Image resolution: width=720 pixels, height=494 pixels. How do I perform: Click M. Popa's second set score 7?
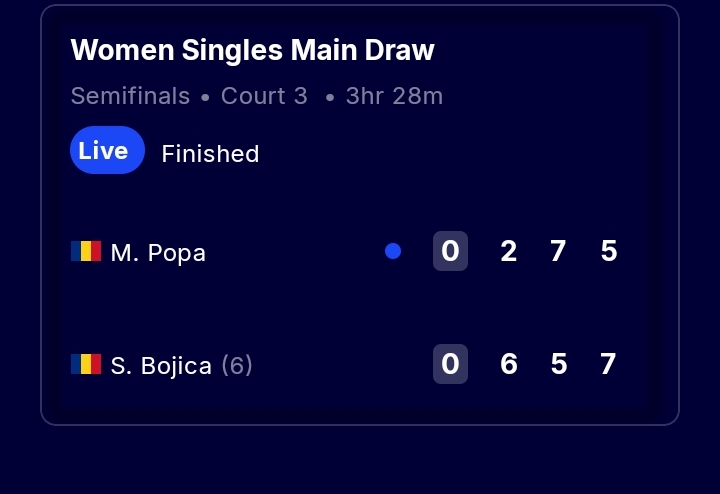point(558,251)
